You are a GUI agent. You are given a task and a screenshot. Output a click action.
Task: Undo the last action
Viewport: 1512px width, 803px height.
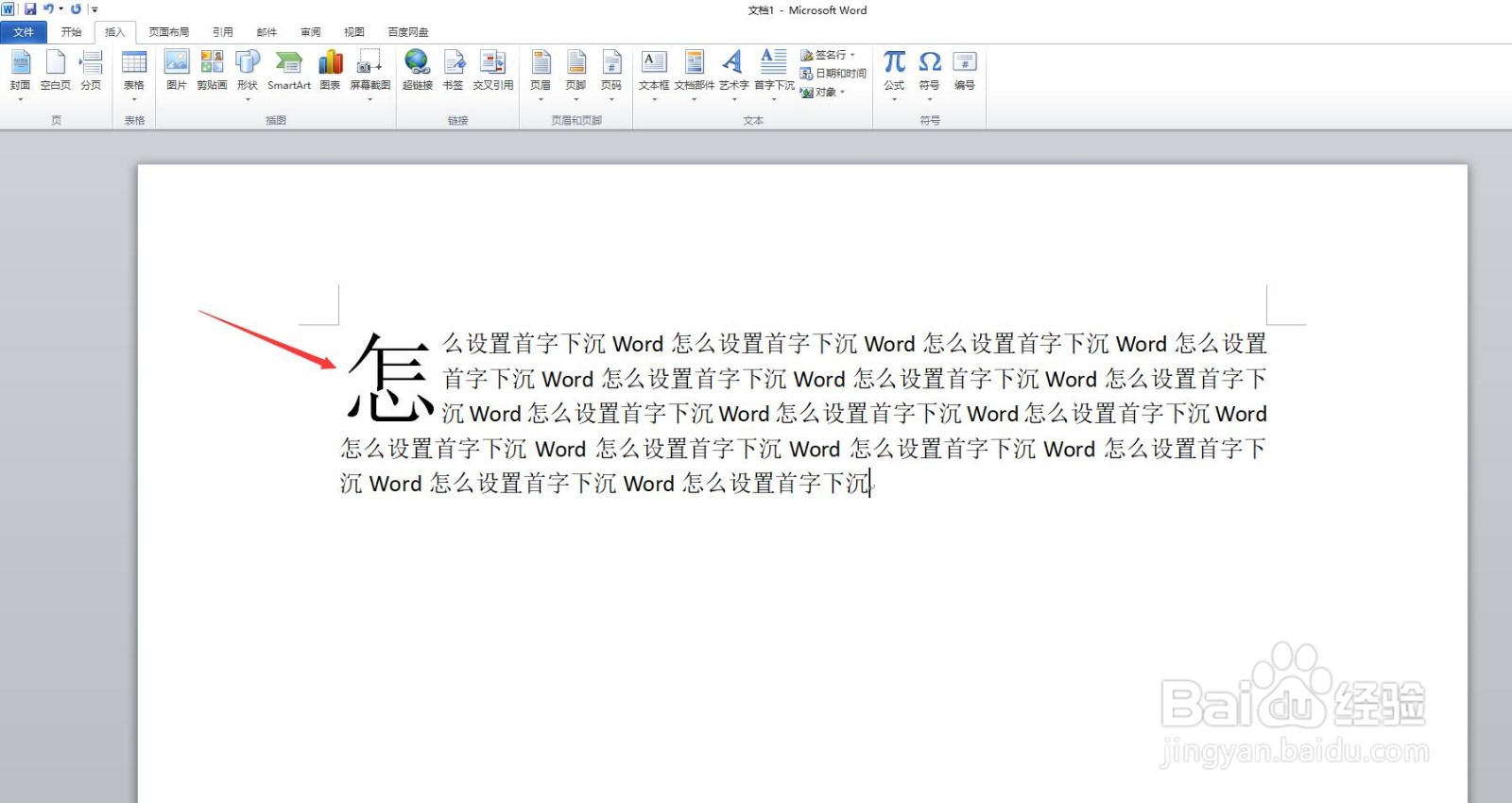[48, 9]
